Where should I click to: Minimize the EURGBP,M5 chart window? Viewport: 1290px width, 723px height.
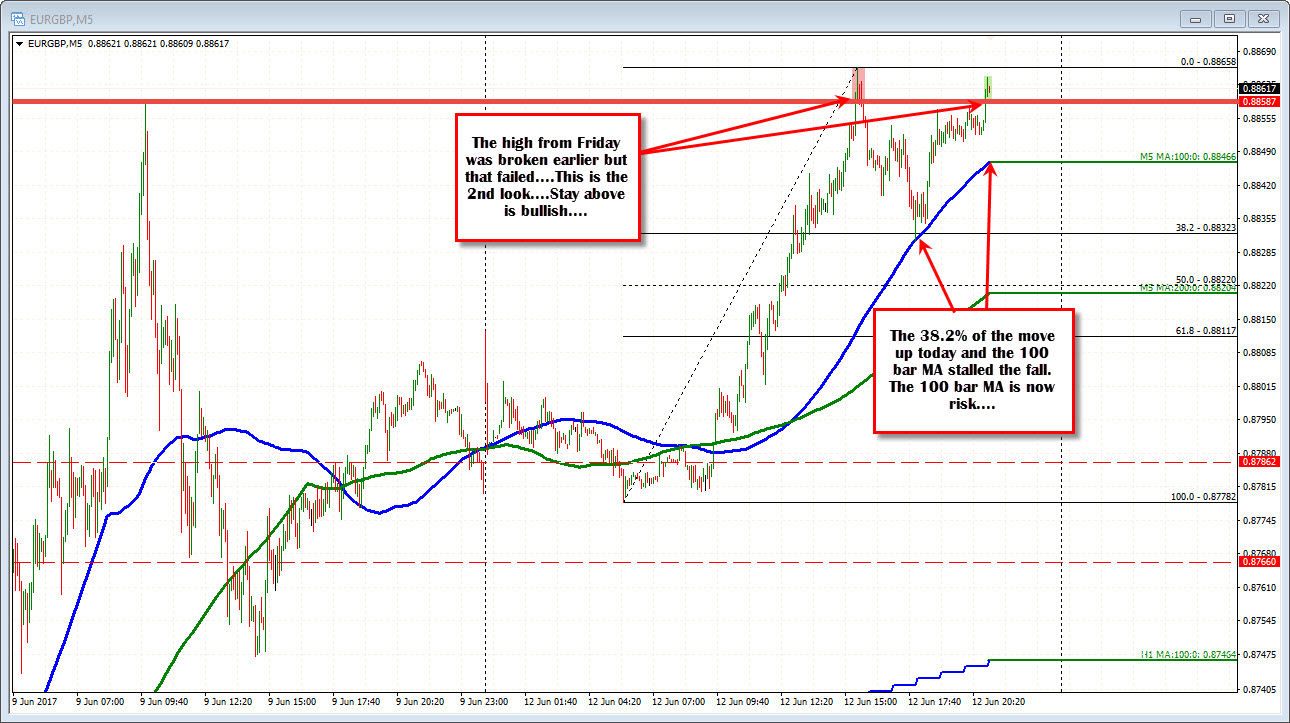(x=1195, y=18)
